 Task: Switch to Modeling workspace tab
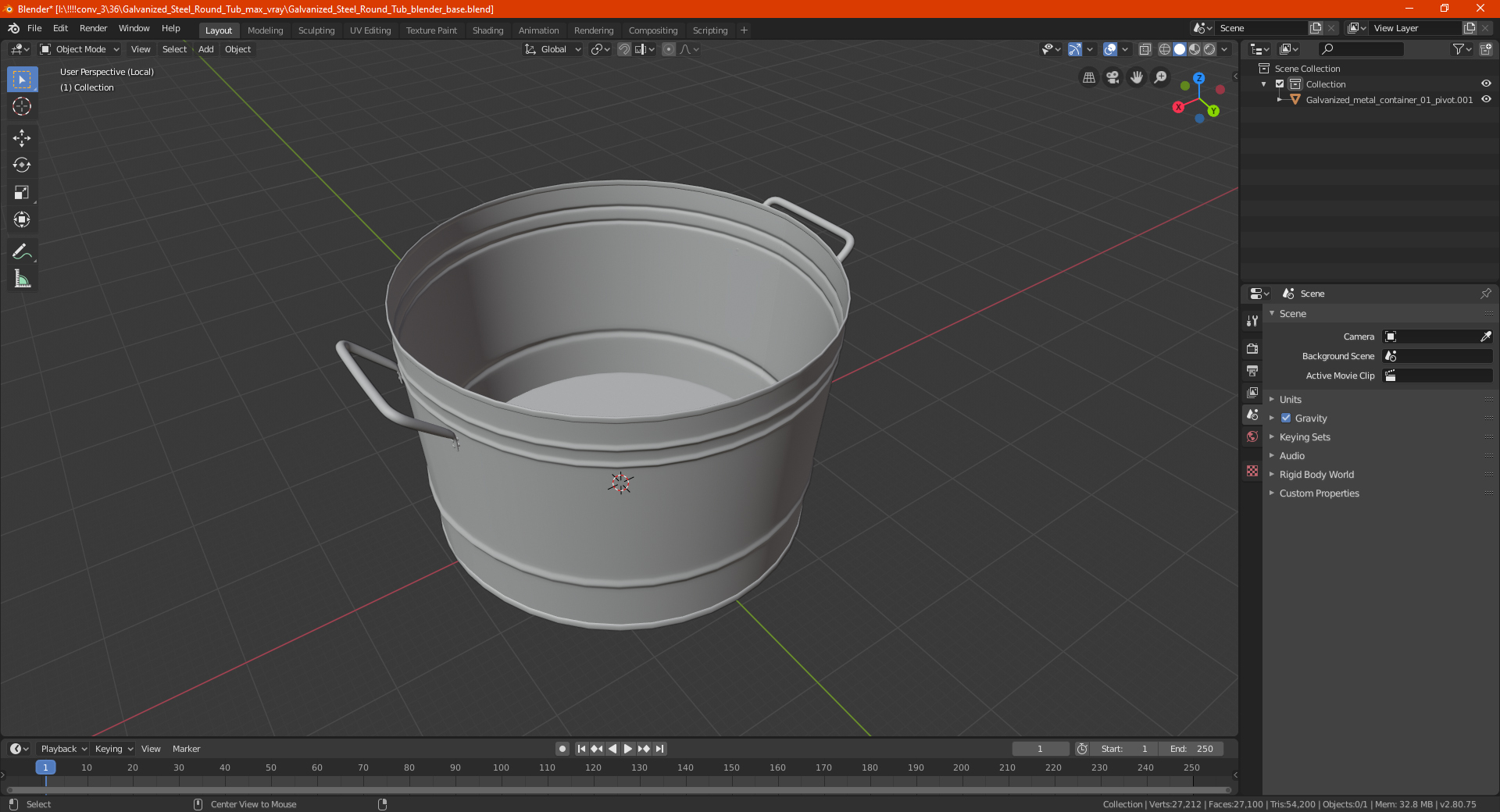coord(265,30)
